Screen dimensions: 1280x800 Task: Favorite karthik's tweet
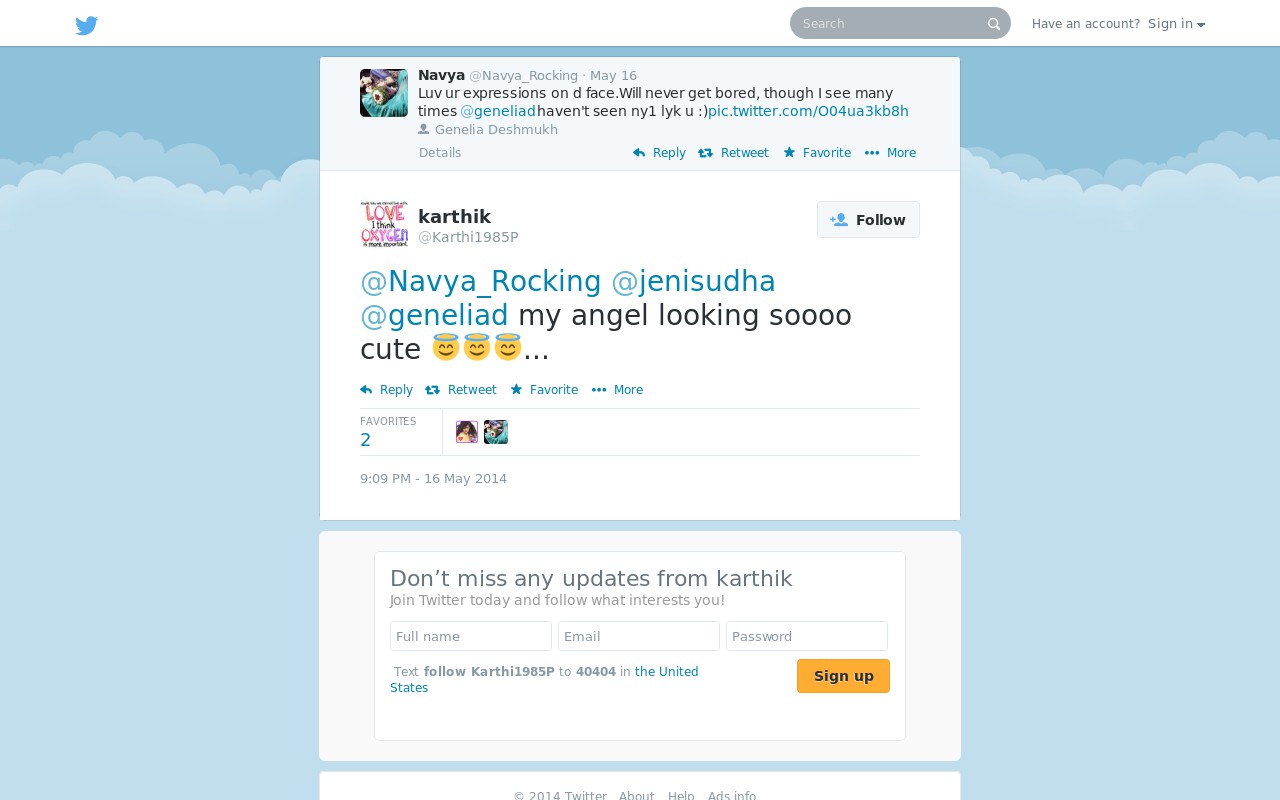coord(544,390)
